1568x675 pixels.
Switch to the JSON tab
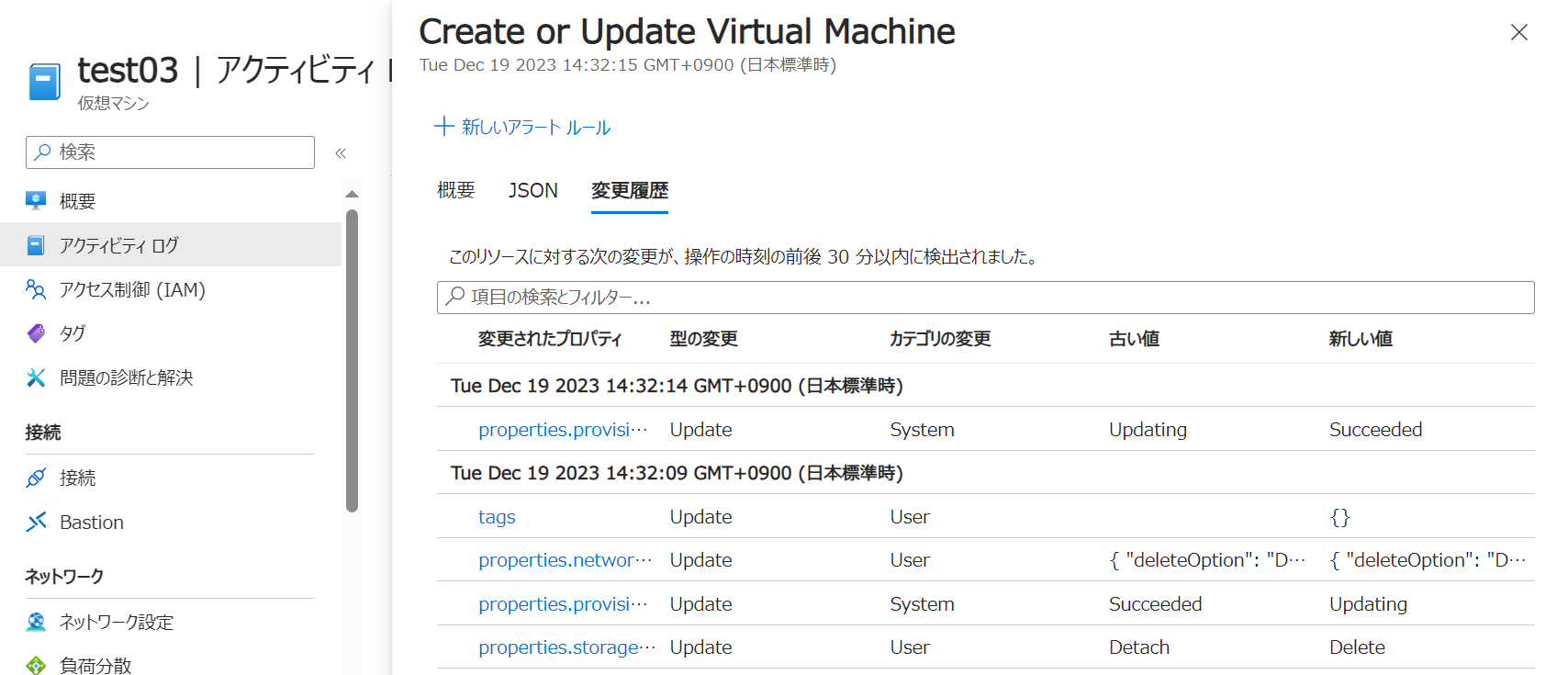pyautogui.click(x=533, y=190)
